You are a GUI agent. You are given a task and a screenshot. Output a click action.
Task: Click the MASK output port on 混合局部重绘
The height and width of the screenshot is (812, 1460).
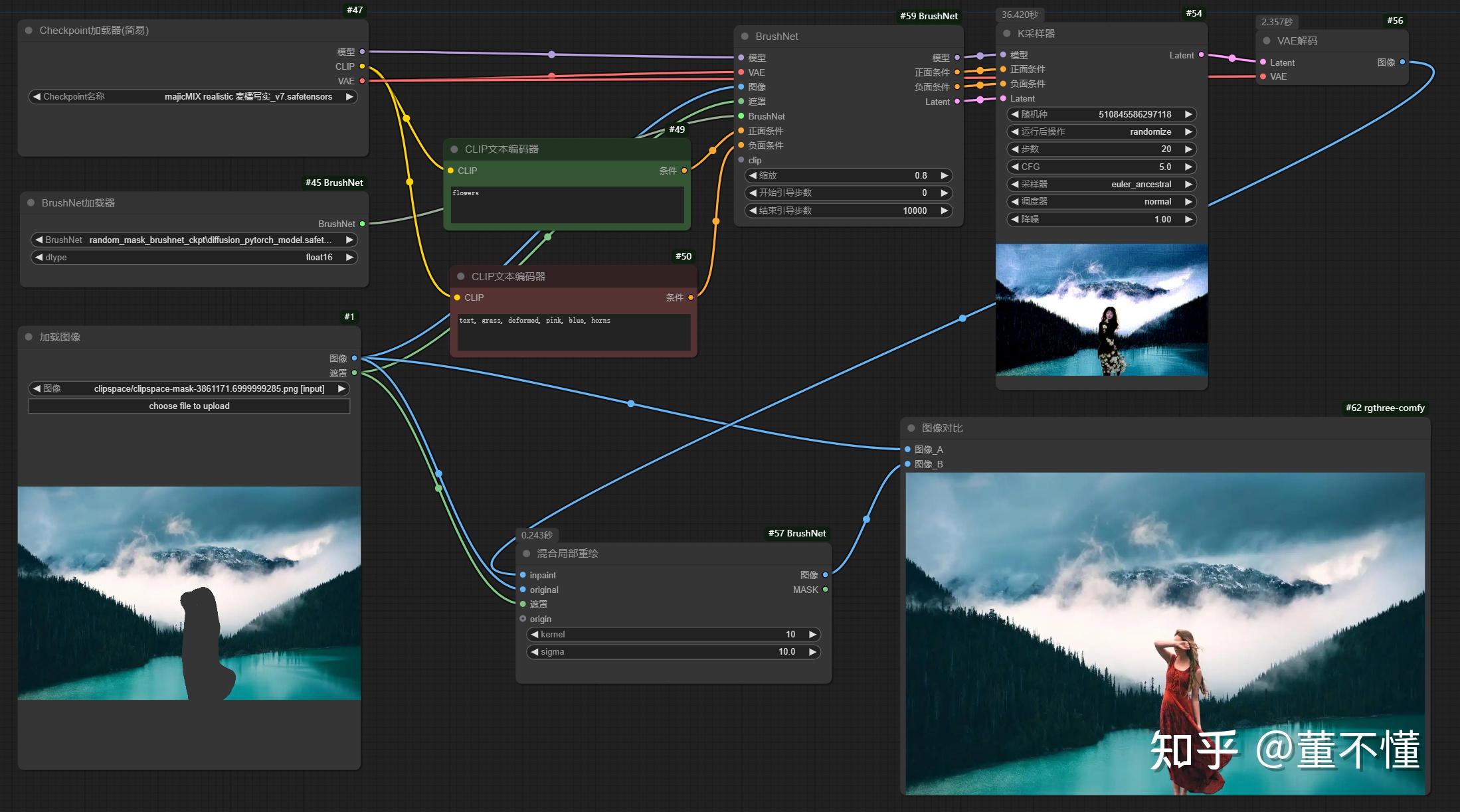pos(826,590)
